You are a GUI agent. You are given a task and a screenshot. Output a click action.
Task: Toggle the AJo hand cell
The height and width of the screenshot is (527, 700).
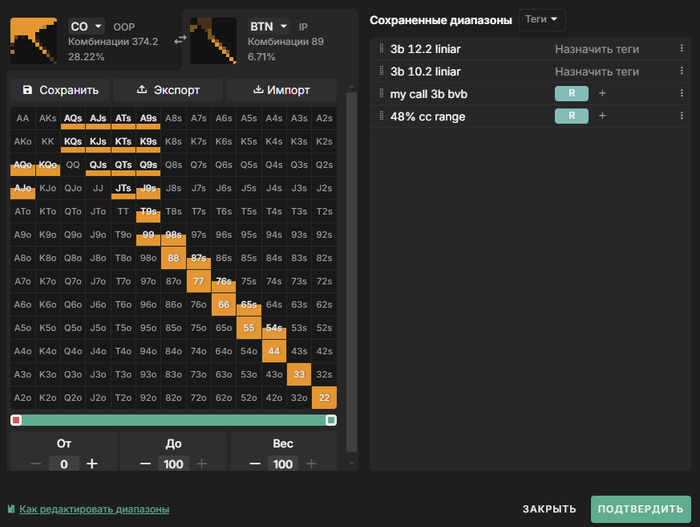tap(23, 188)
